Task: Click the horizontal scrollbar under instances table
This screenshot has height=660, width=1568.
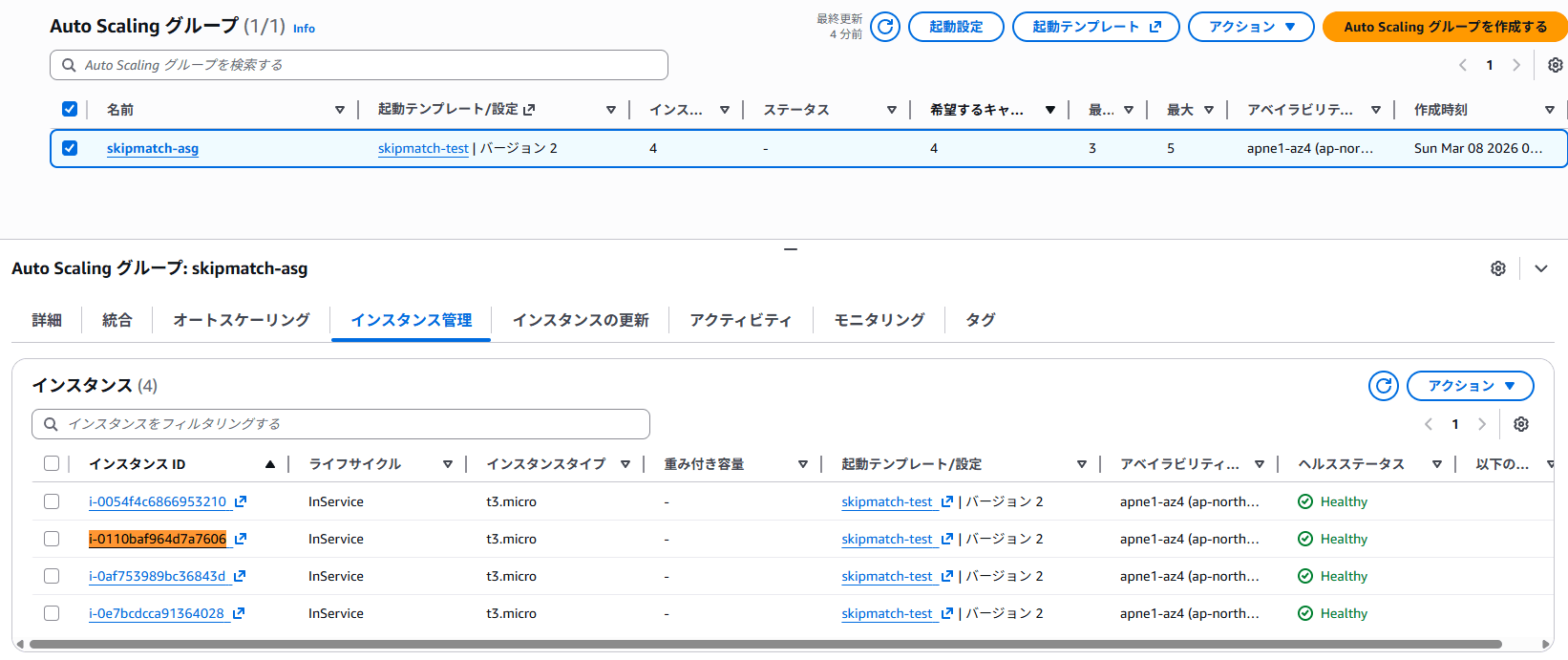Action: 764,645
